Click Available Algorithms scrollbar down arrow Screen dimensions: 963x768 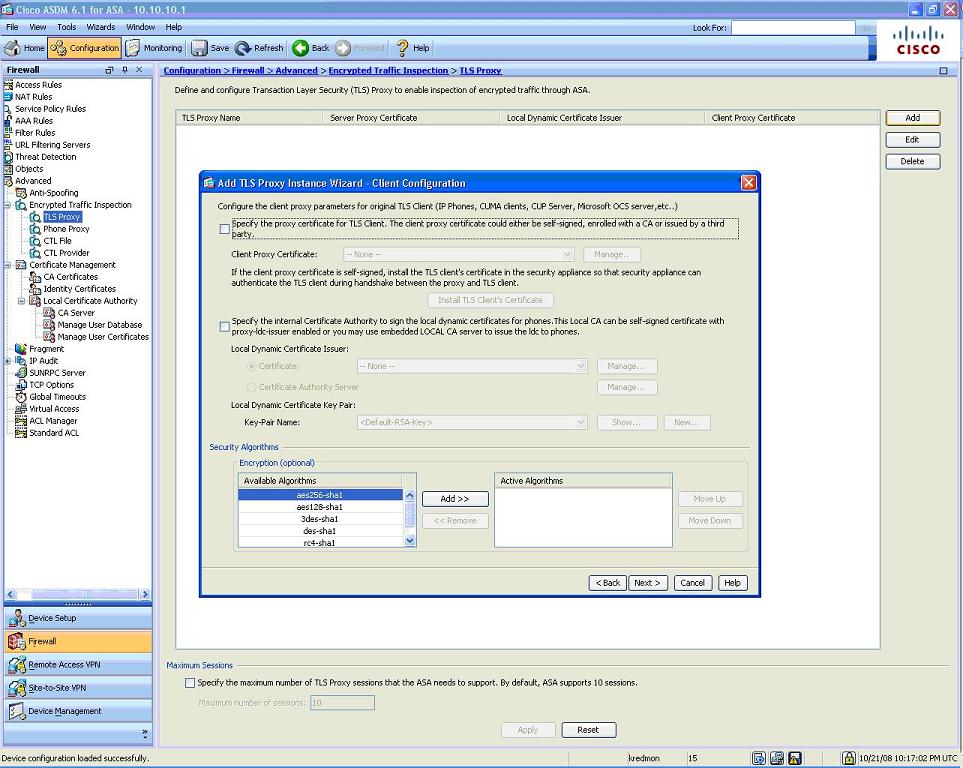[410, 541]
